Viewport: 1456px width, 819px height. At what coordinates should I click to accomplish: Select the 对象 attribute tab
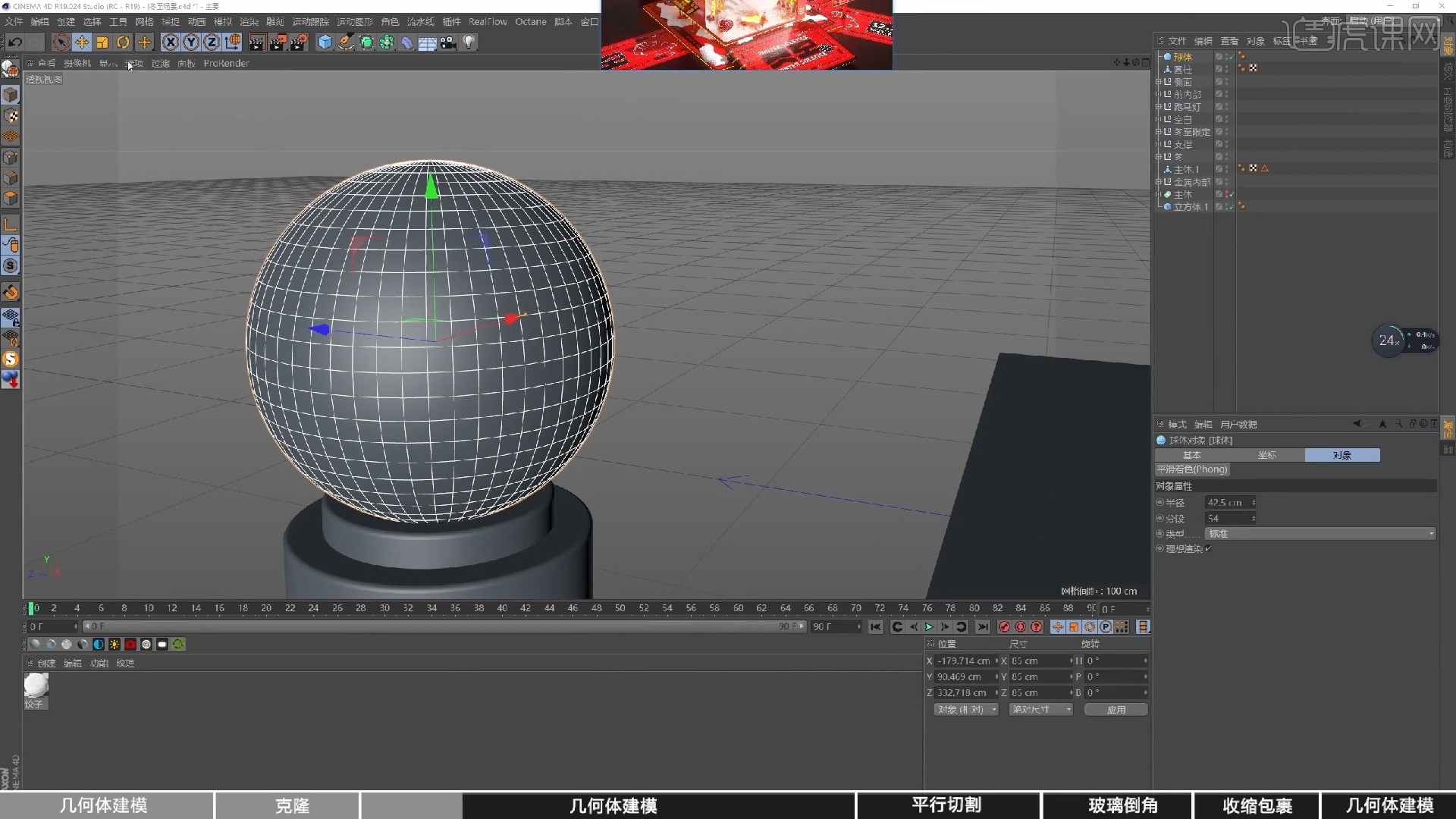(x=1342, y=455)
